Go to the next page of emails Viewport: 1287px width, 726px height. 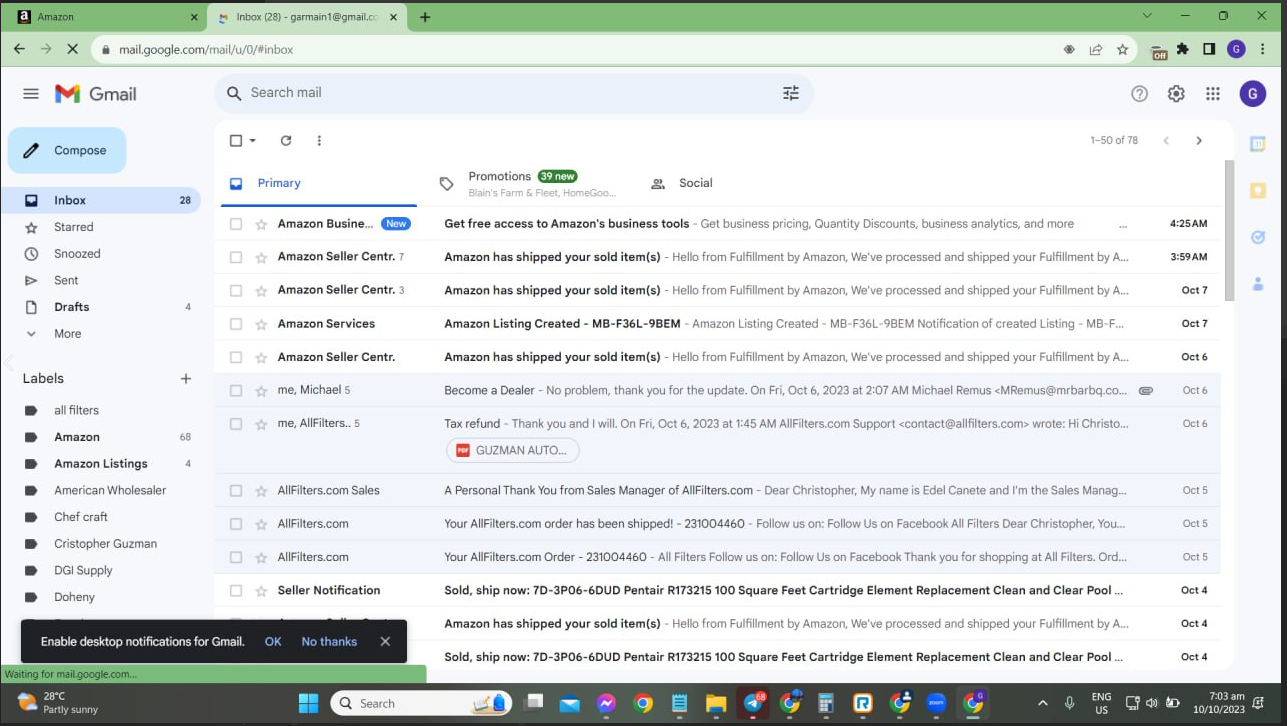tap(1199, 140)
